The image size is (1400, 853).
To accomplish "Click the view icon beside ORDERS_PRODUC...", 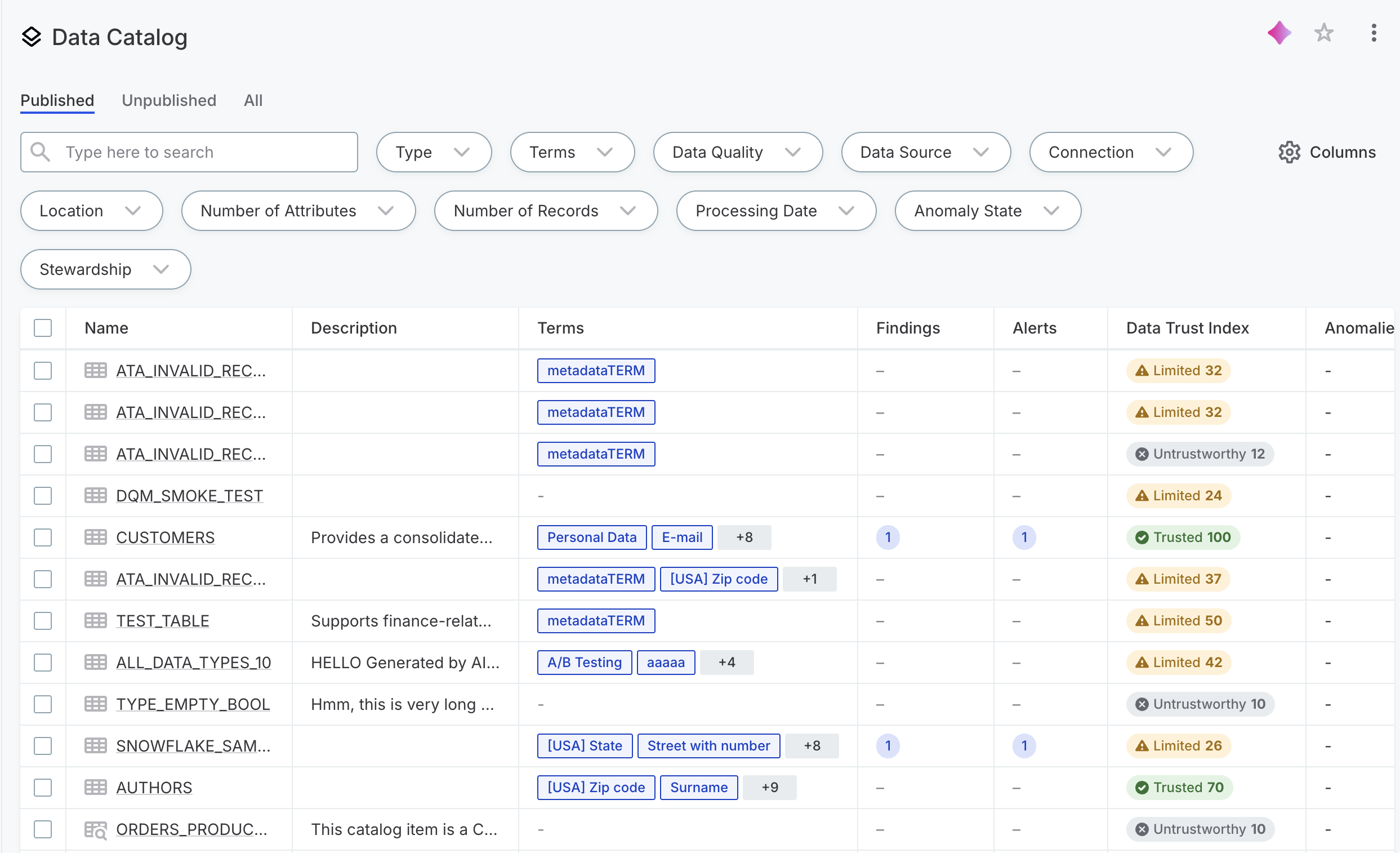I will [x=96, y=830].
